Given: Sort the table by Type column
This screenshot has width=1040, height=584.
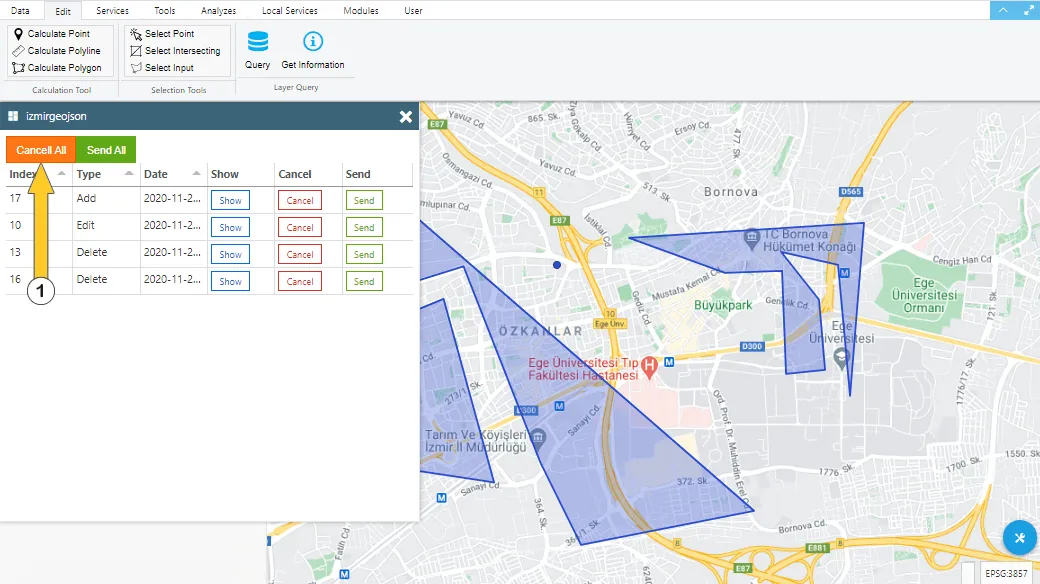Looking at the screenshot, I should (x=105, y=174).
